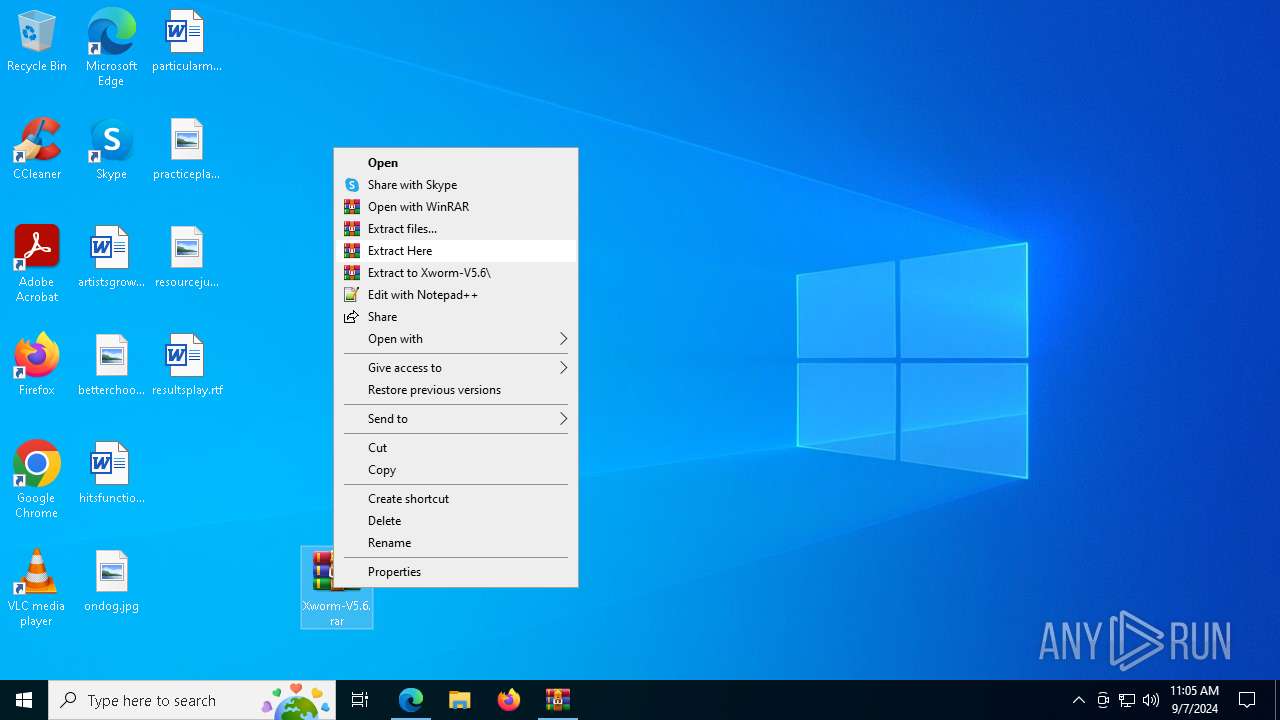The width and height of the screenshot is (1280, 720).
Task: Launch Edge from the taskbar
Action: click(411, 700)
